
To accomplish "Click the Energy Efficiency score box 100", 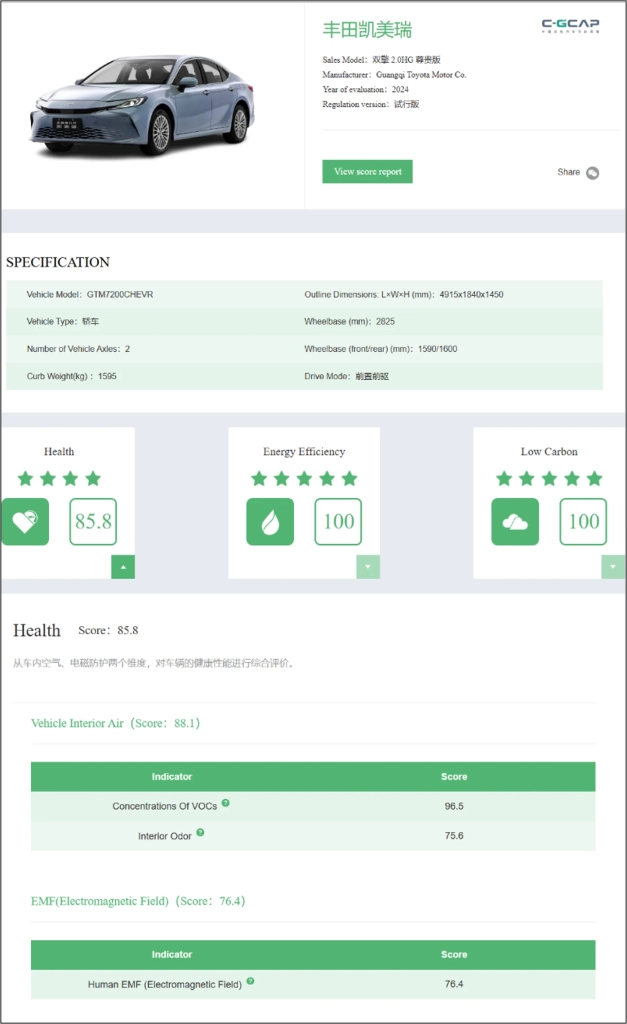I will tap(338, 521).
